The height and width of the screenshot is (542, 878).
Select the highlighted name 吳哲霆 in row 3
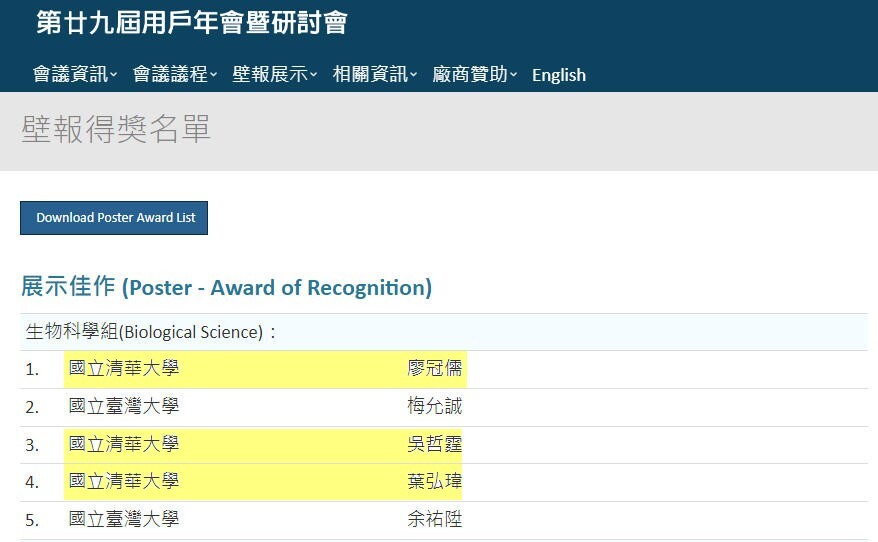pos(435,445)
